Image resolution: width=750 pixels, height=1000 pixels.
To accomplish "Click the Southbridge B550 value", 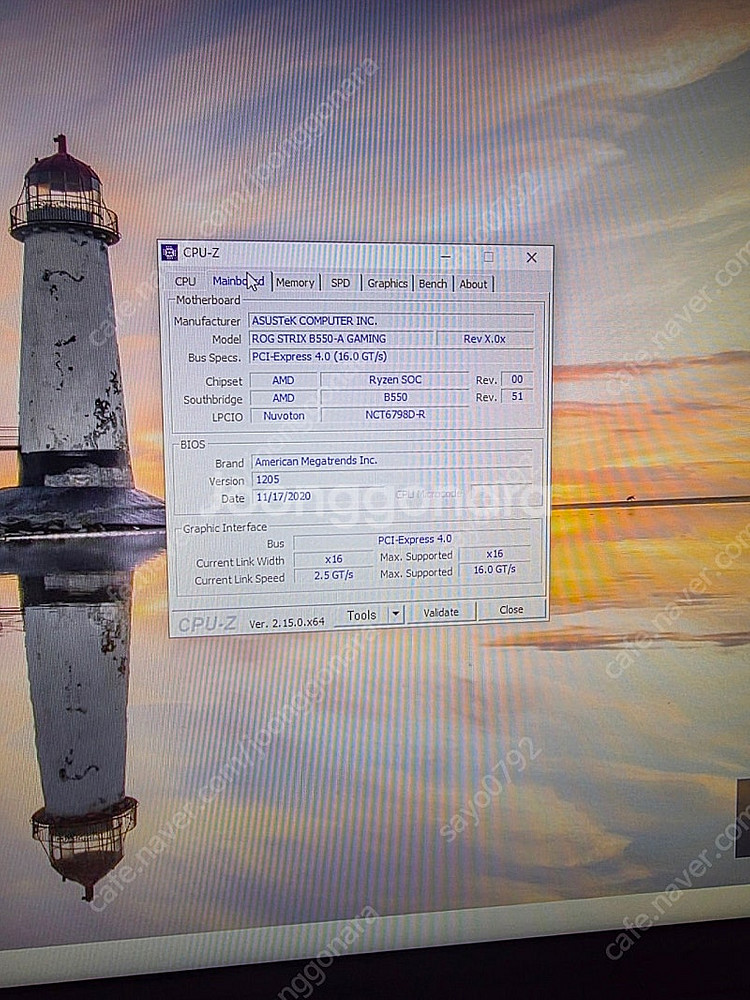I will tap(395, 397).
